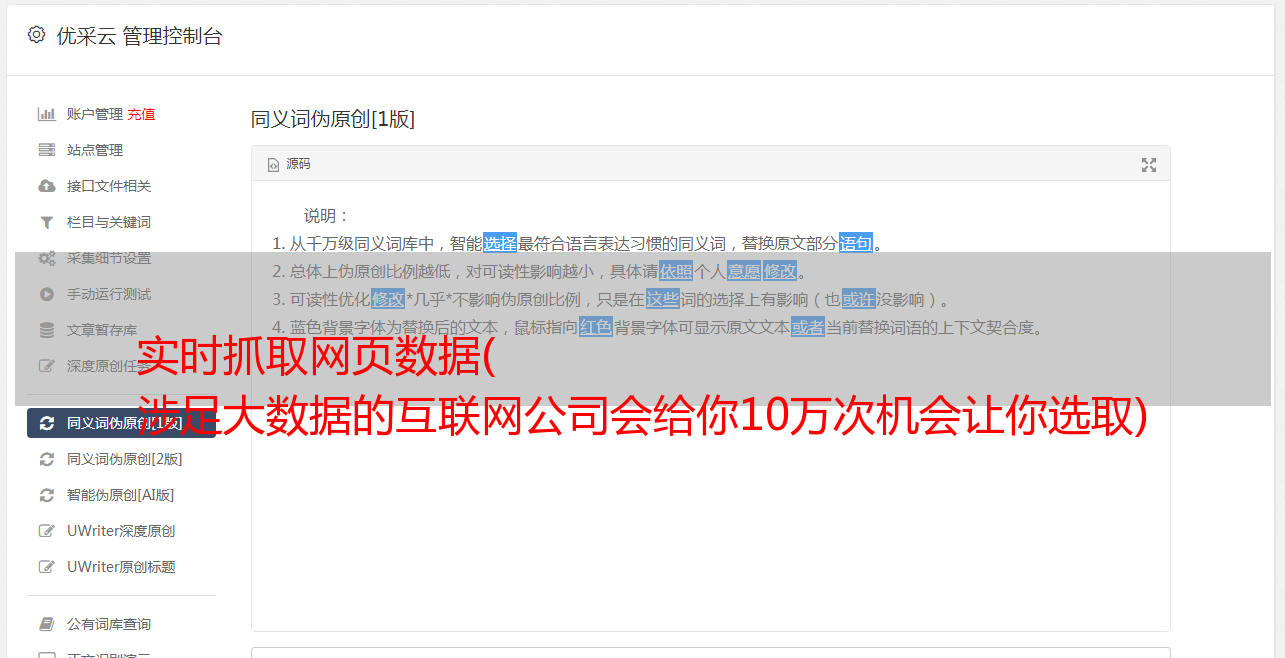Click highlighted word 语句 in line one
This screenshot has height=658, width=1285.
(x=856, y=243)
